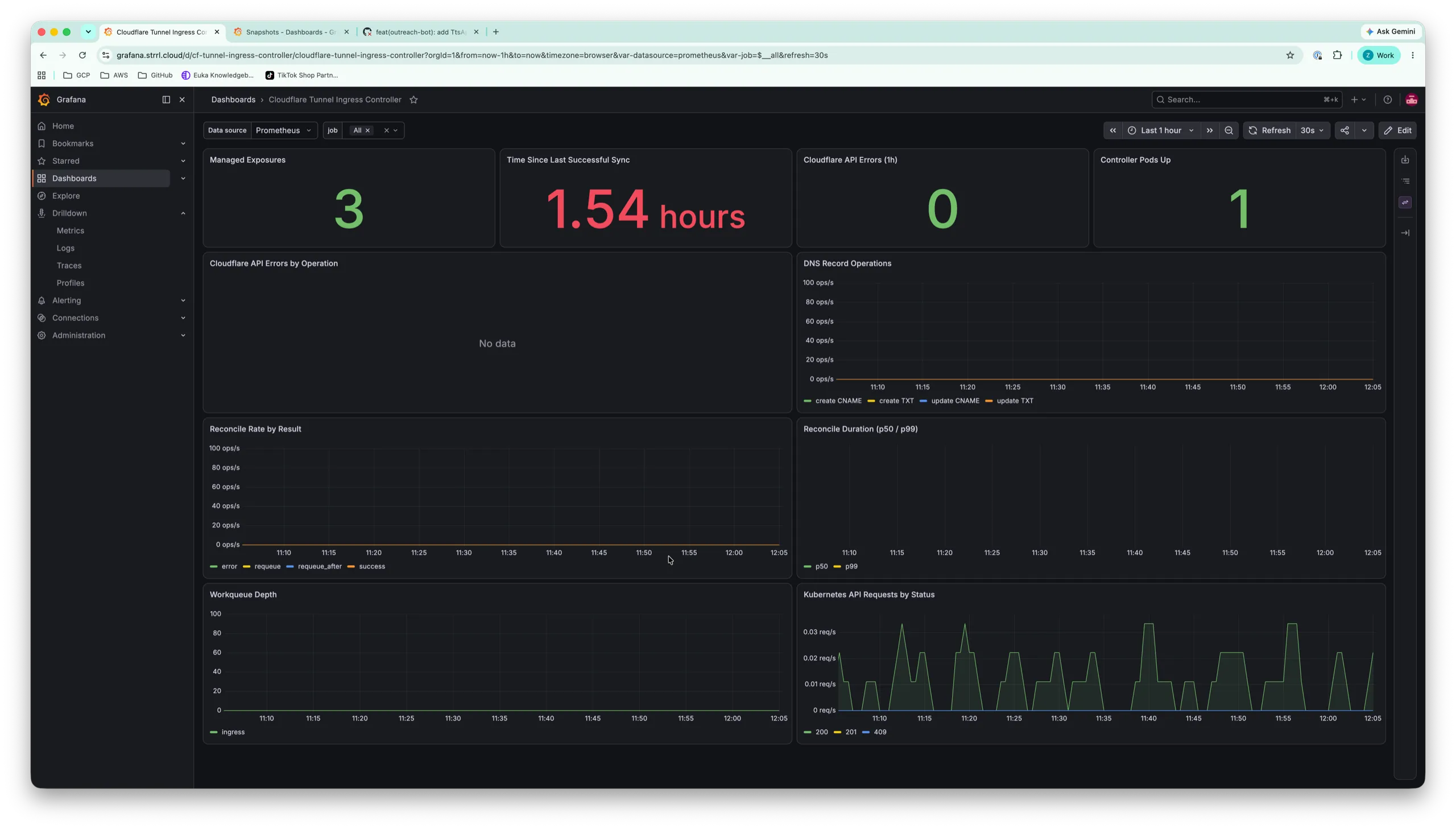1456x829 pixels.
Task: Open Drilldown Traces
Action: click(69, 266)
